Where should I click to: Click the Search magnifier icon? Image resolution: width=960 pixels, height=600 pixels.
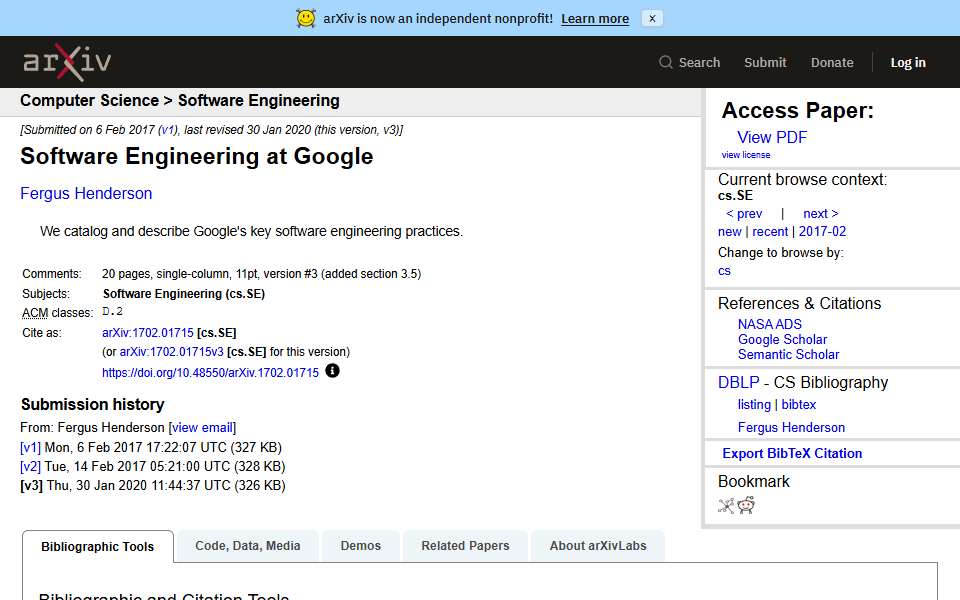coord(666,62)
